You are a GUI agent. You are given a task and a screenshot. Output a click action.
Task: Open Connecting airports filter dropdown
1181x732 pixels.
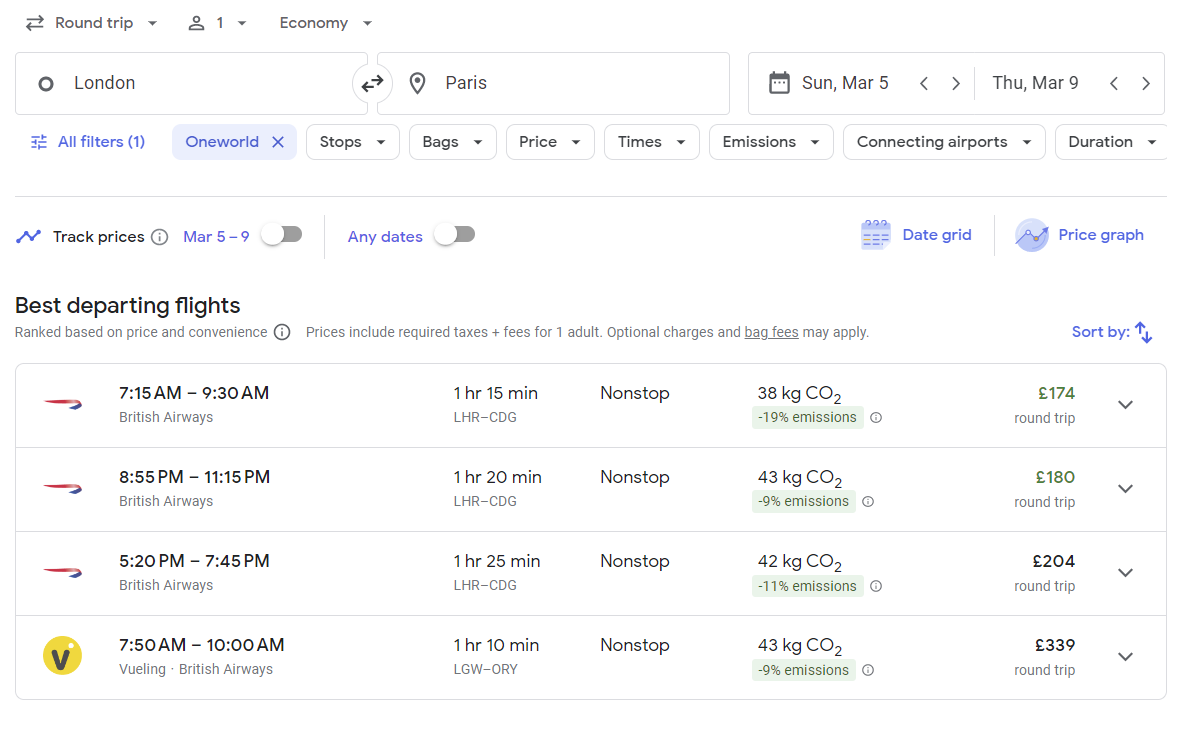(944, 142)
